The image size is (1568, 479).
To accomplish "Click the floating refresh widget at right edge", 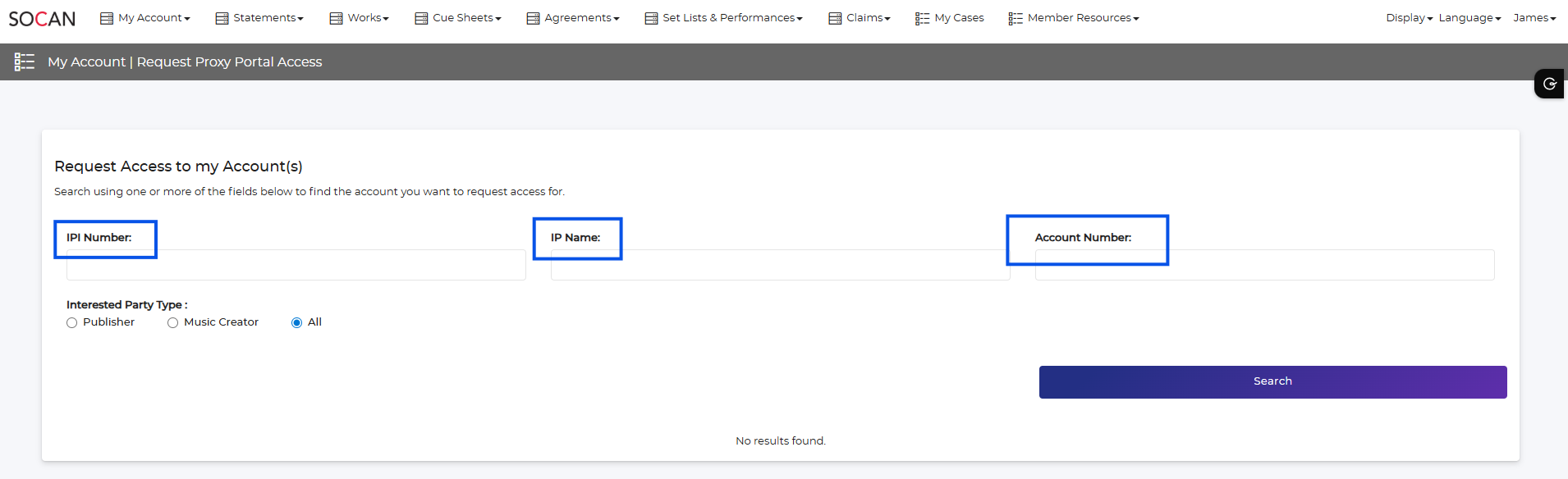I will pos(1549,84).
